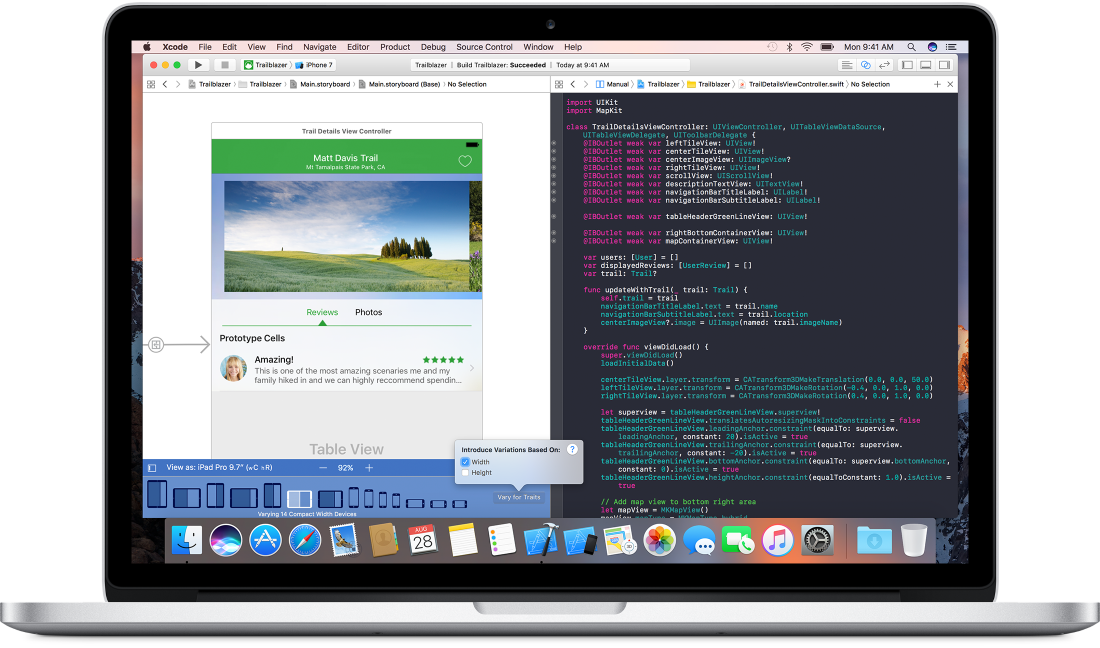Switch to the version editor

point(885,65)
